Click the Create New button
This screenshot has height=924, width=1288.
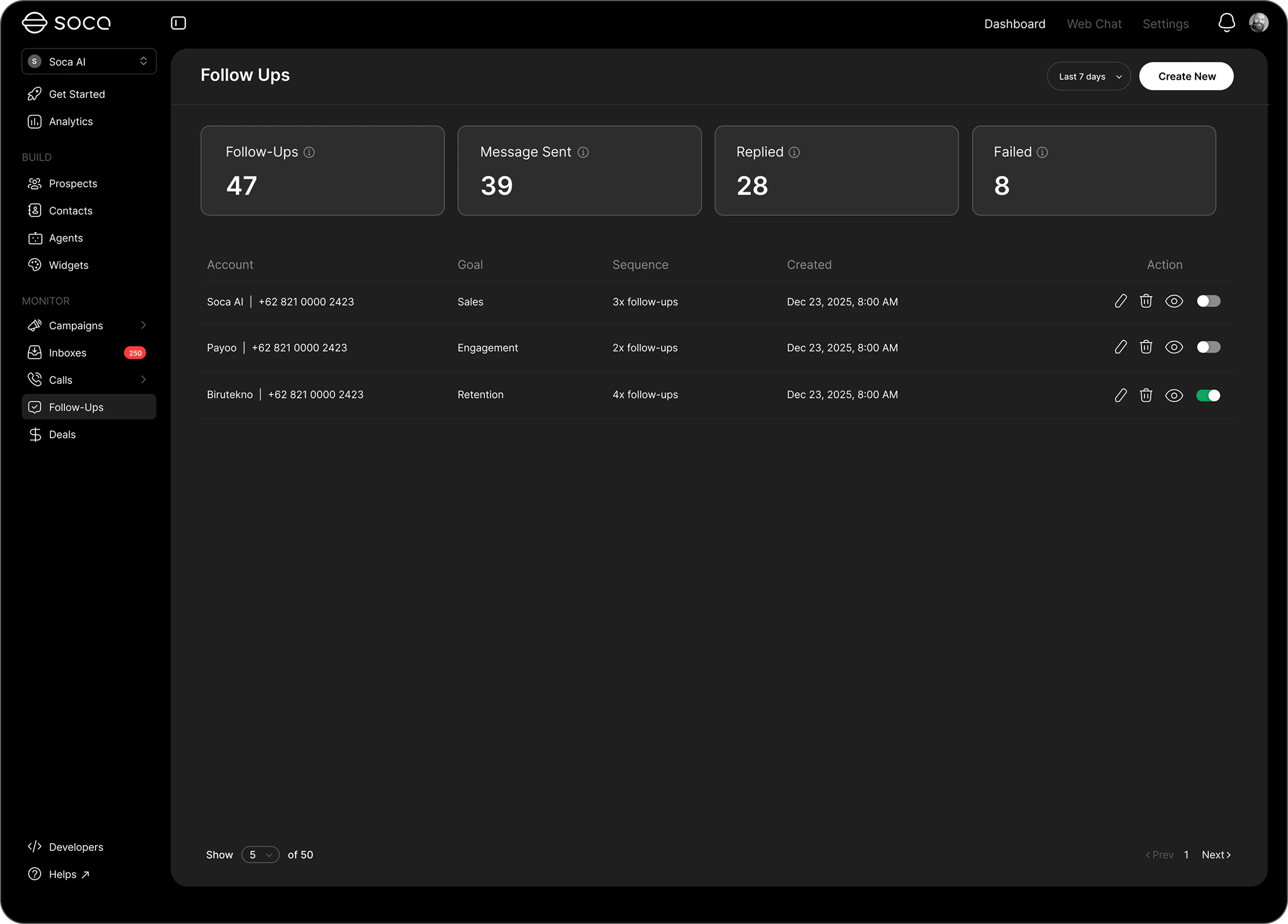click(1186, 76)
